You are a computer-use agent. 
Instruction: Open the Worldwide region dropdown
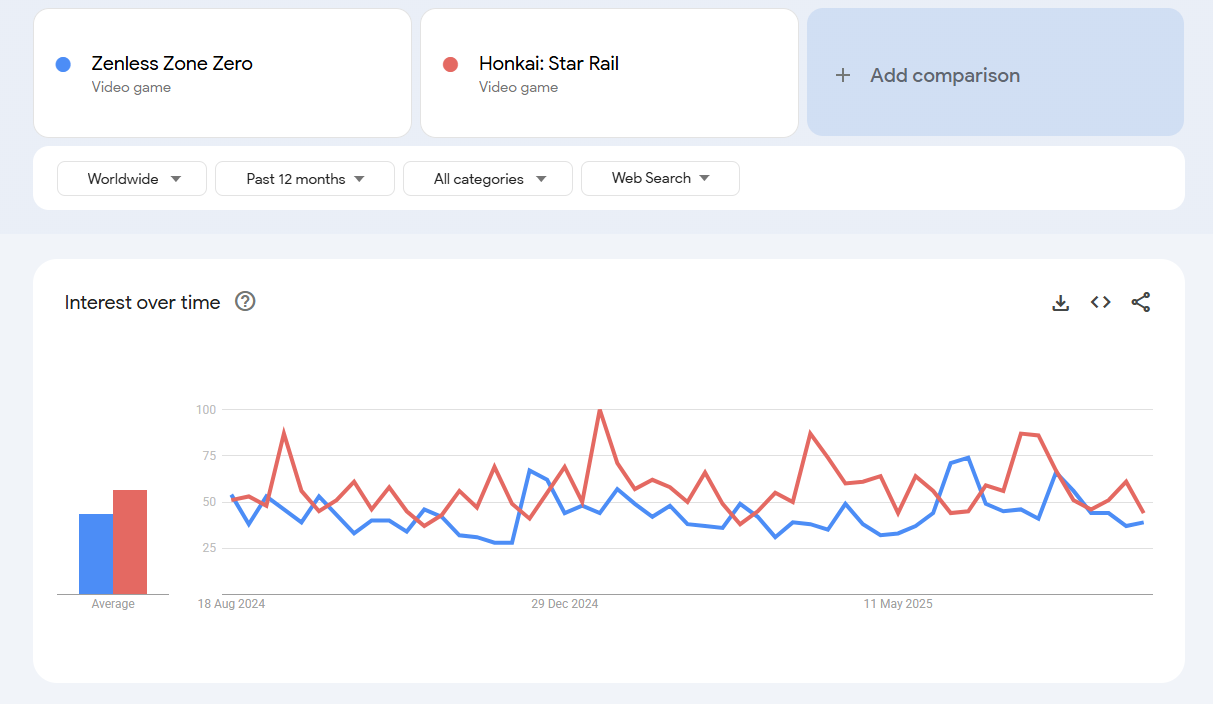pyautogui.click(x=132, y=179)
